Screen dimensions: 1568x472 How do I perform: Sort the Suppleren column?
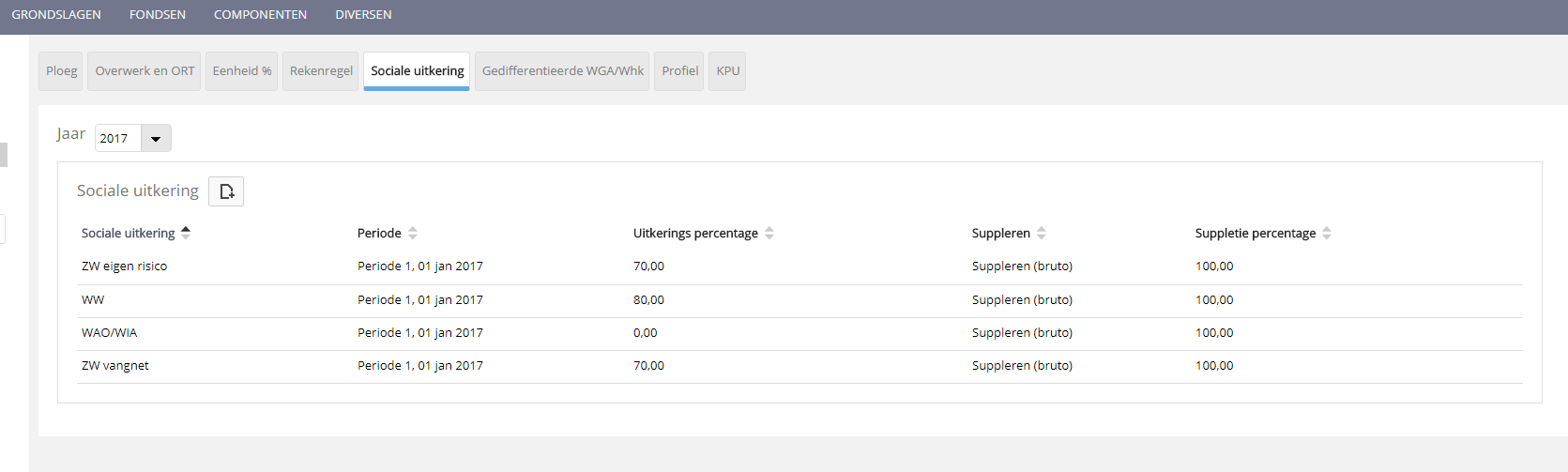click(x=1042, y=233)
